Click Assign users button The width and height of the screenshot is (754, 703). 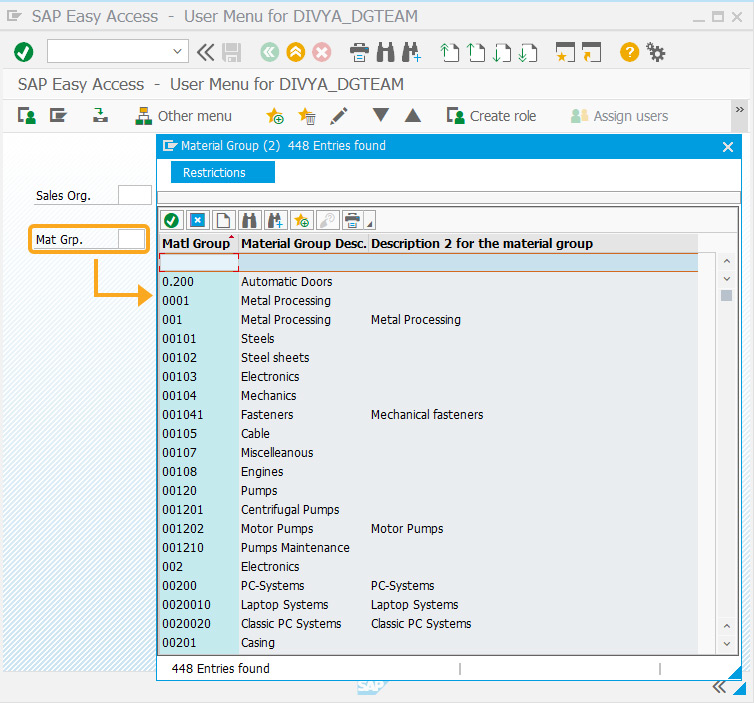click(619, 116)
